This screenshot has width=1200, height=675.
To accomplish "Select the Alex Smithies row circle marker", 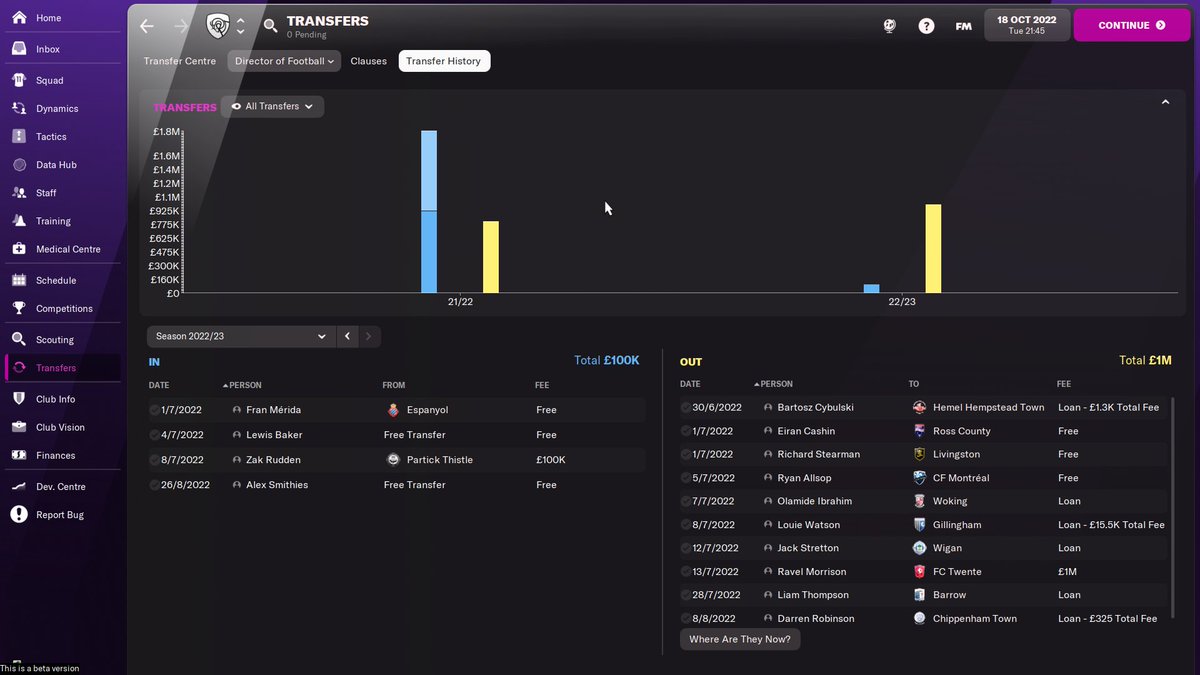I will (154, 485).
